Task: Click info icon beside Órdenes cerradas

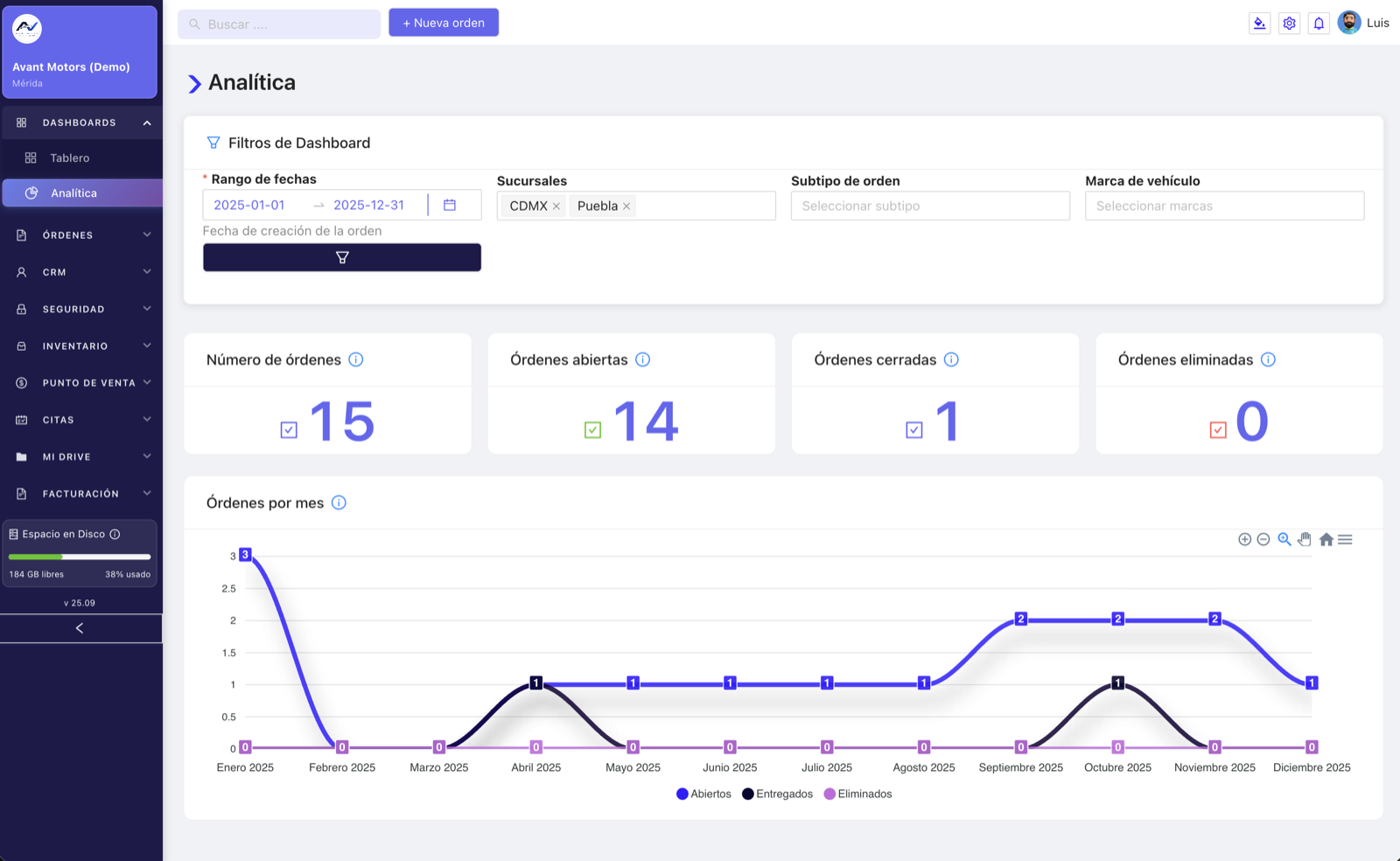Action: 951,360
